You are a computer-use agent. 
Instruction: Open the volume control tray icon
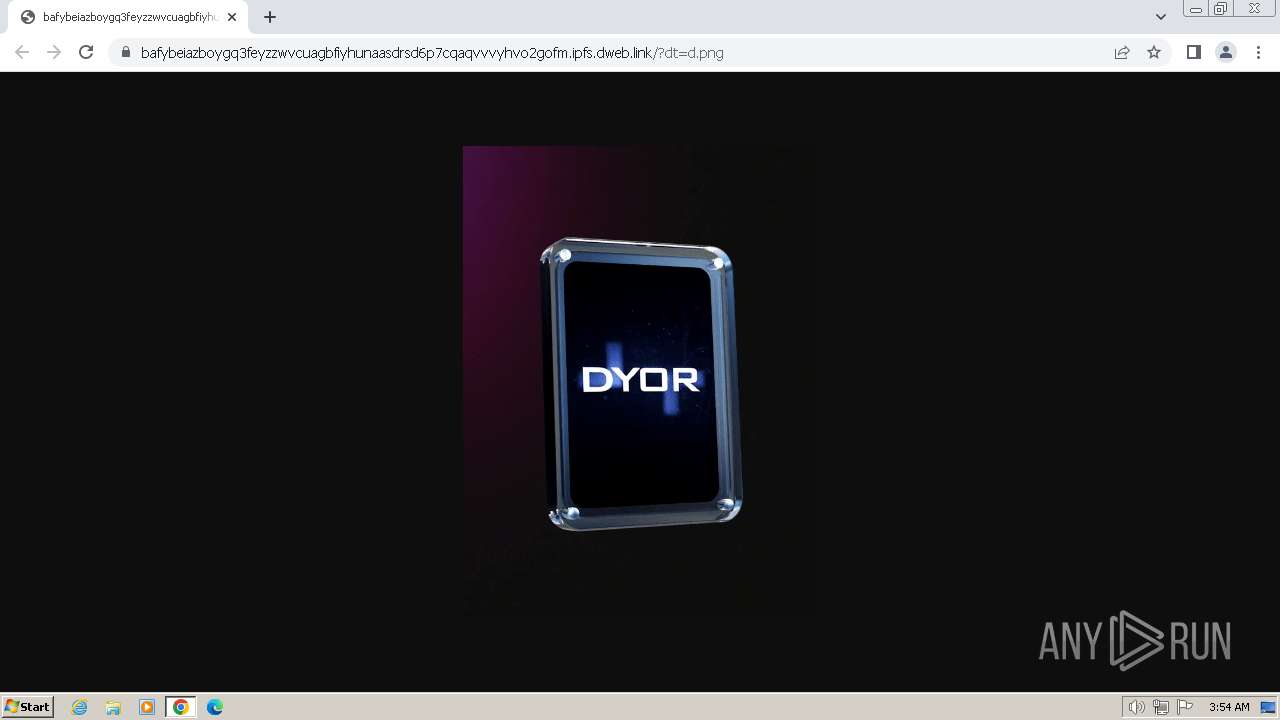point(1137,707)
